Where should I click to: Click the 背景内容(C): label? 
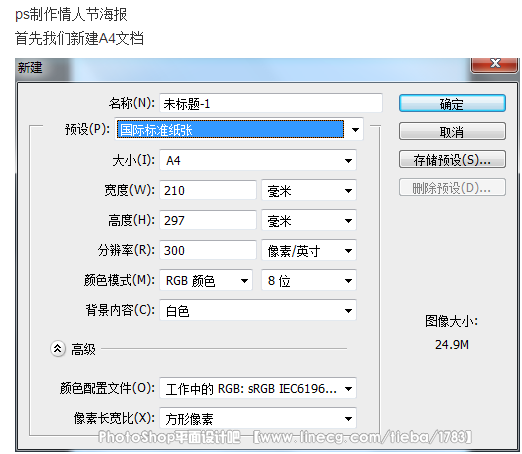[120, 310]
